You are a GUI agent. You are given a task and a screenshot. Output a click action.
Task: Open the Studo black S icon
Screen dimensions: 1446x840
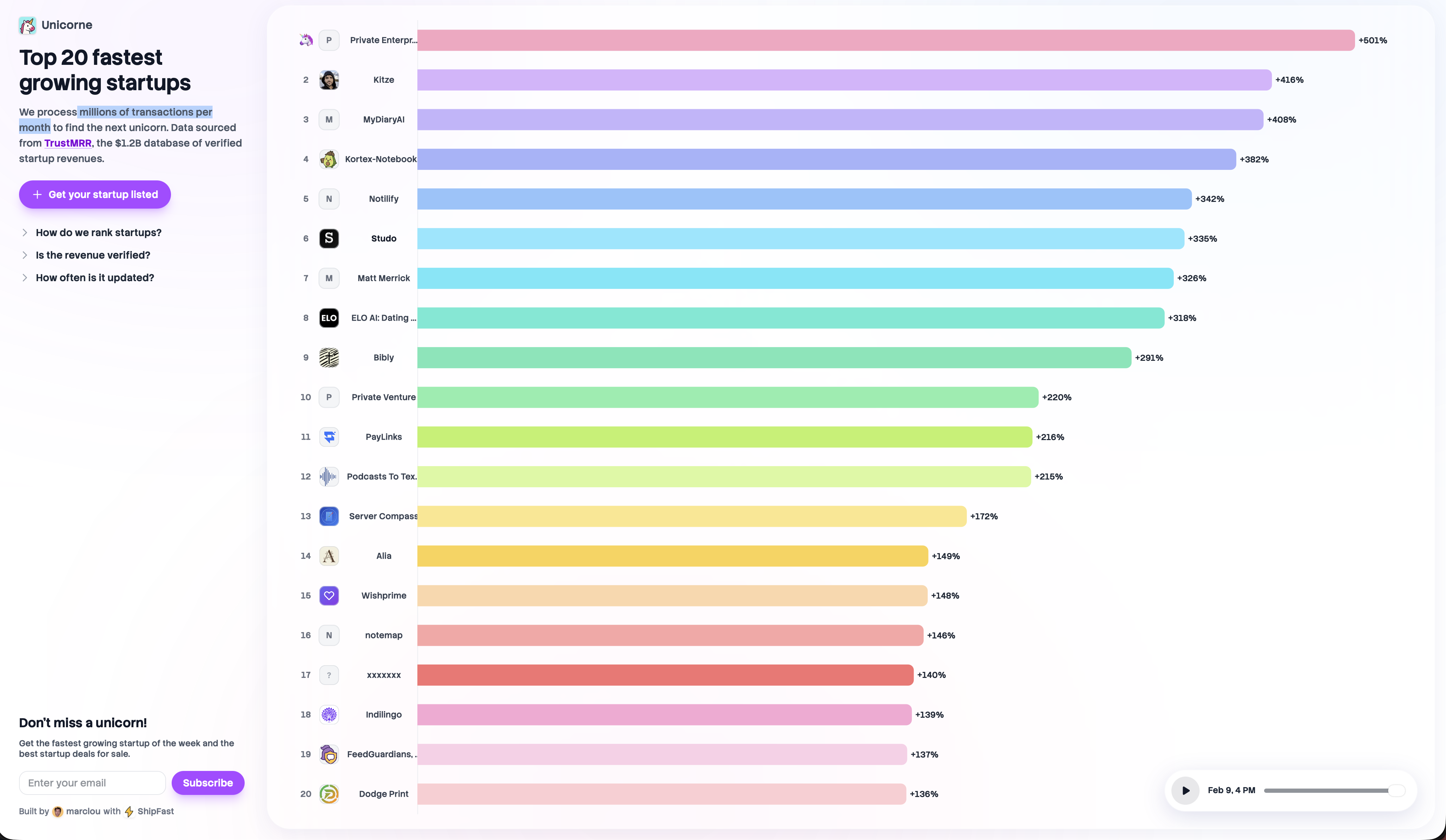329,239
